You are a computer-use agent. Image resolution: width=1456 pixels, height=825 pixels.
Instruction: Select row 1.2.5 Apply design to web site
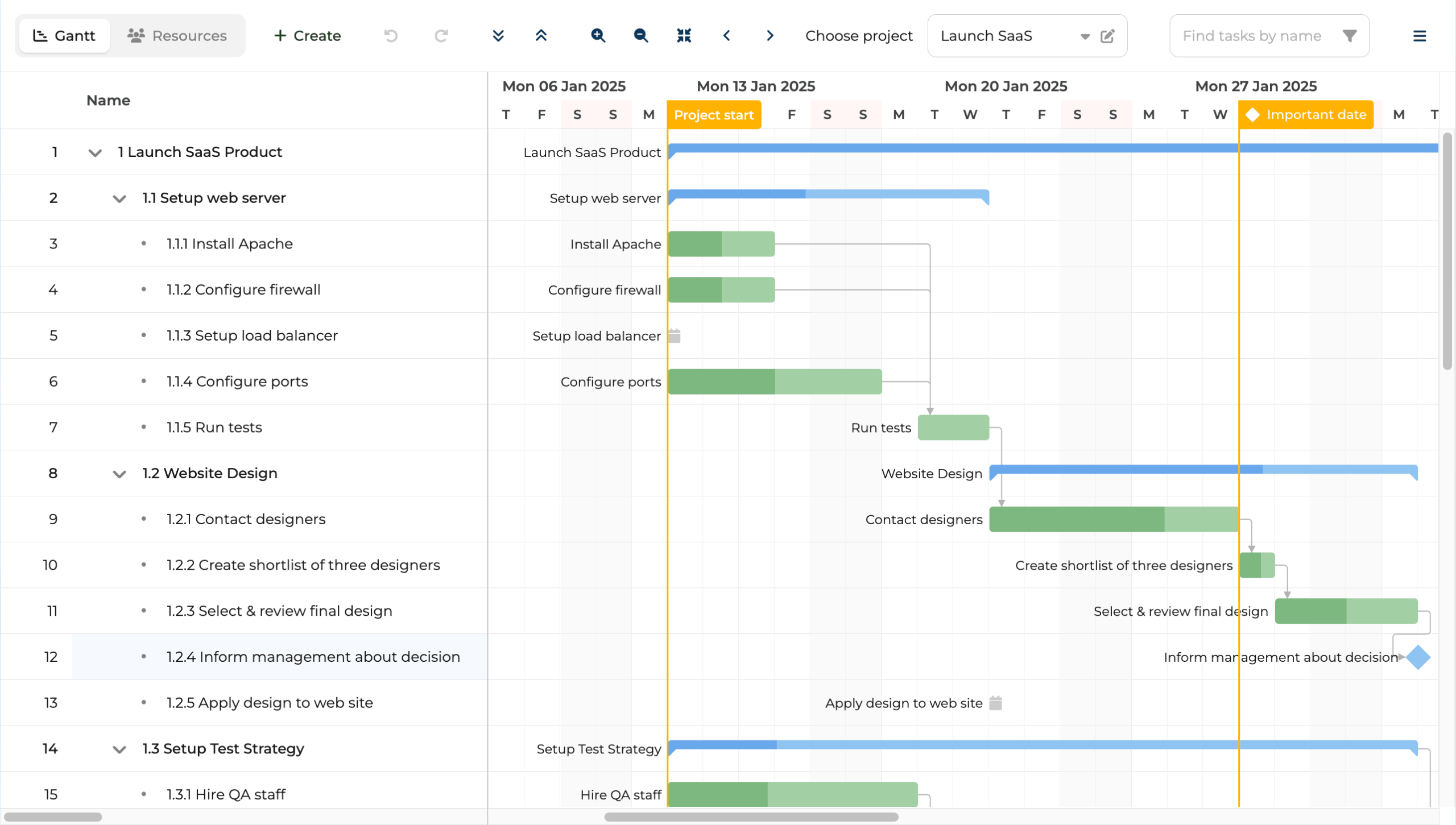[243, 703]
